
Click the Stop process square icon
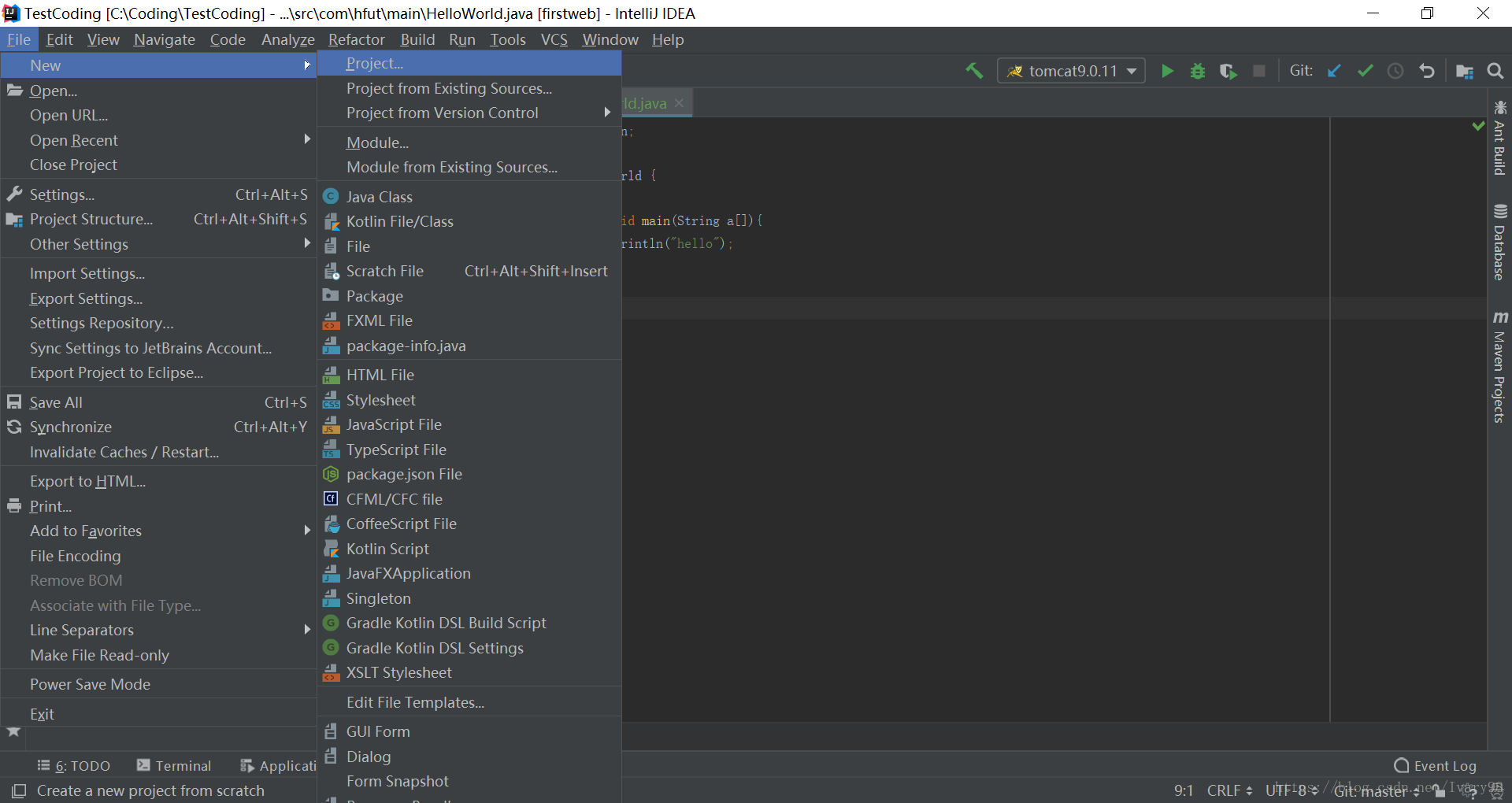coord(1259,71)
